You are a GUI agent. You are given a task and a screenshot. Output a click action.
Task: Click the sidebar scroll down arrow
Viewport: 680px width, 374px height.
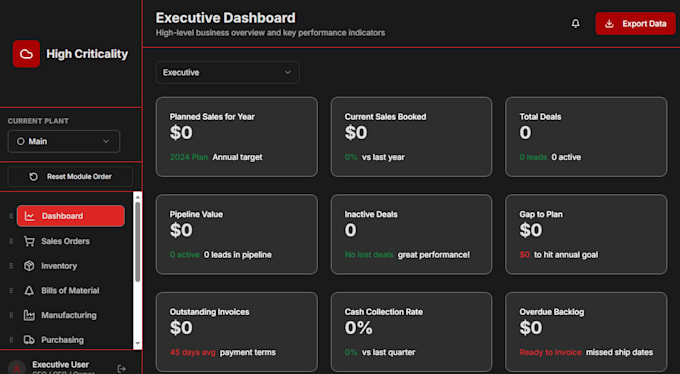click(137, 344)
